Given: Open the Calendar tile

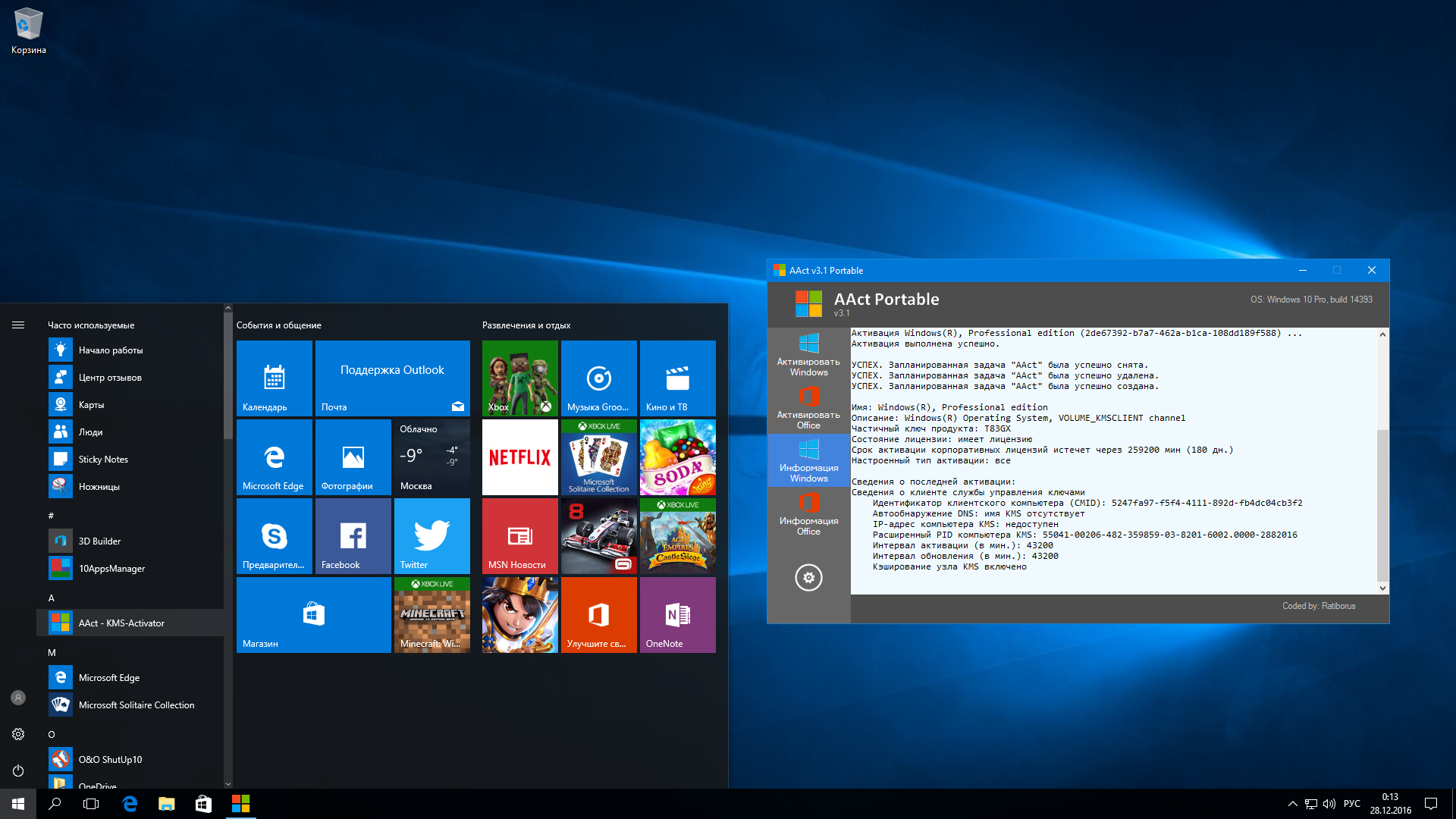Looking at the screenshot, I should [x=274, y=378].
